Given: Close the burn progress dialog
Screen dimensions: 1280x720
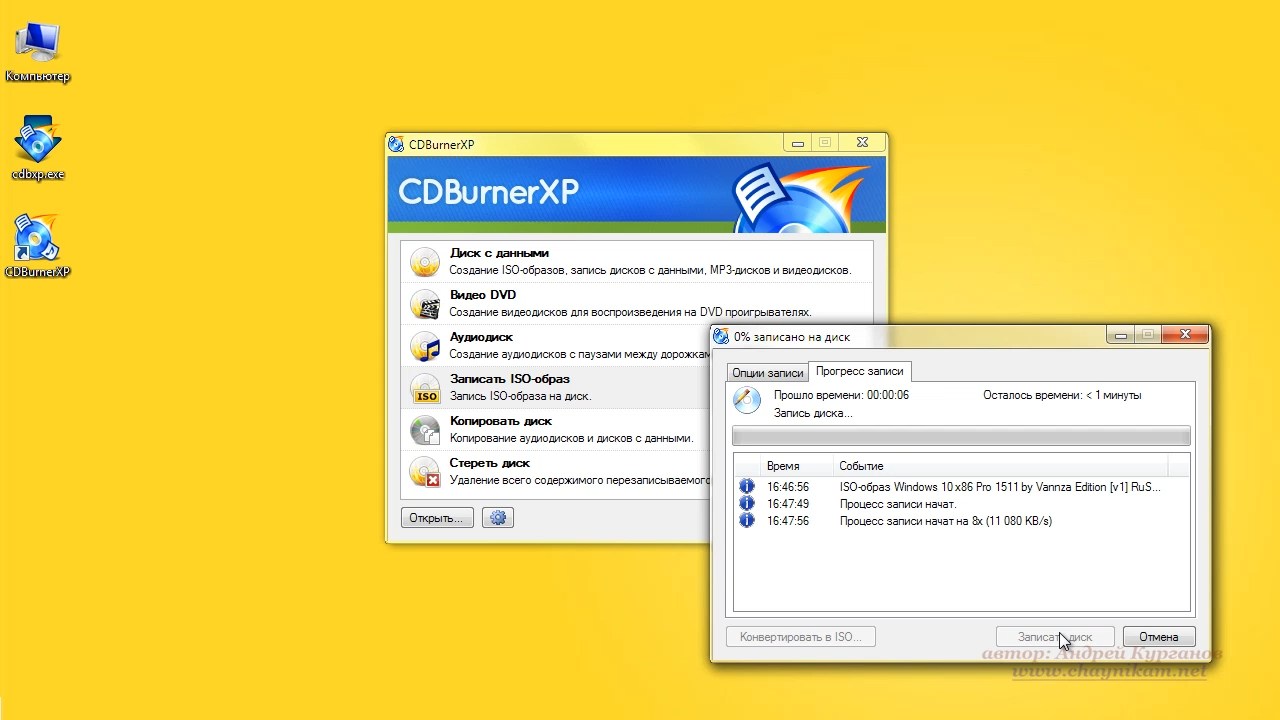Looking at the screenshot, I should click(x=1185, y=335).
